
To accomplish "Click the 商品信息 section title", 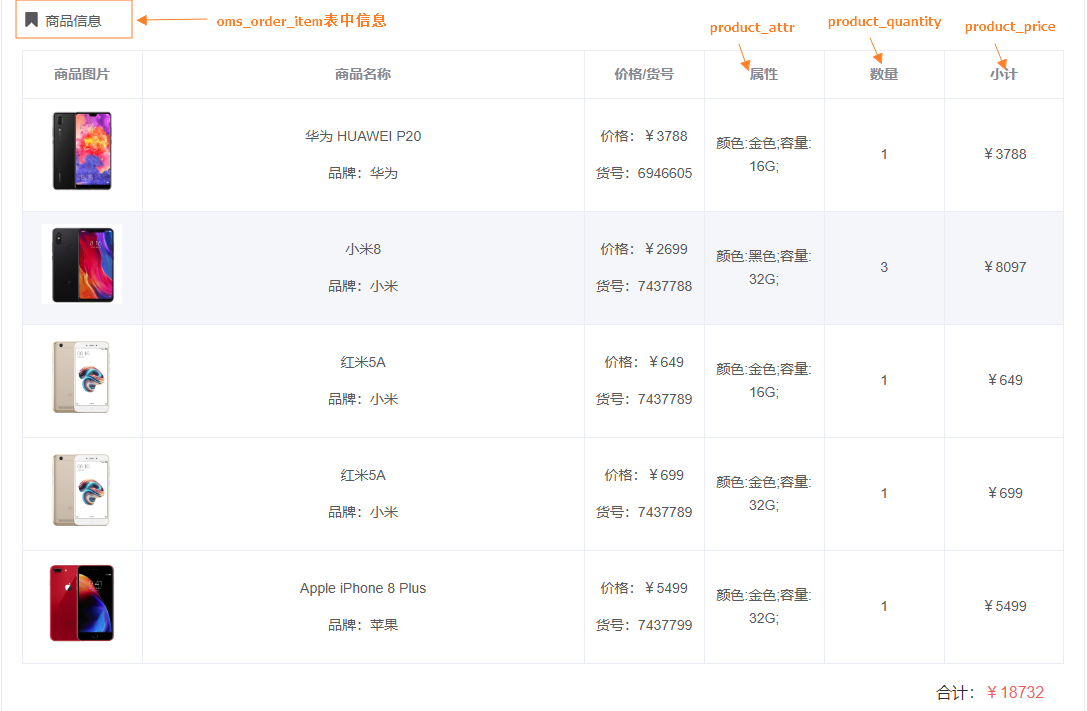I will 73,20.
